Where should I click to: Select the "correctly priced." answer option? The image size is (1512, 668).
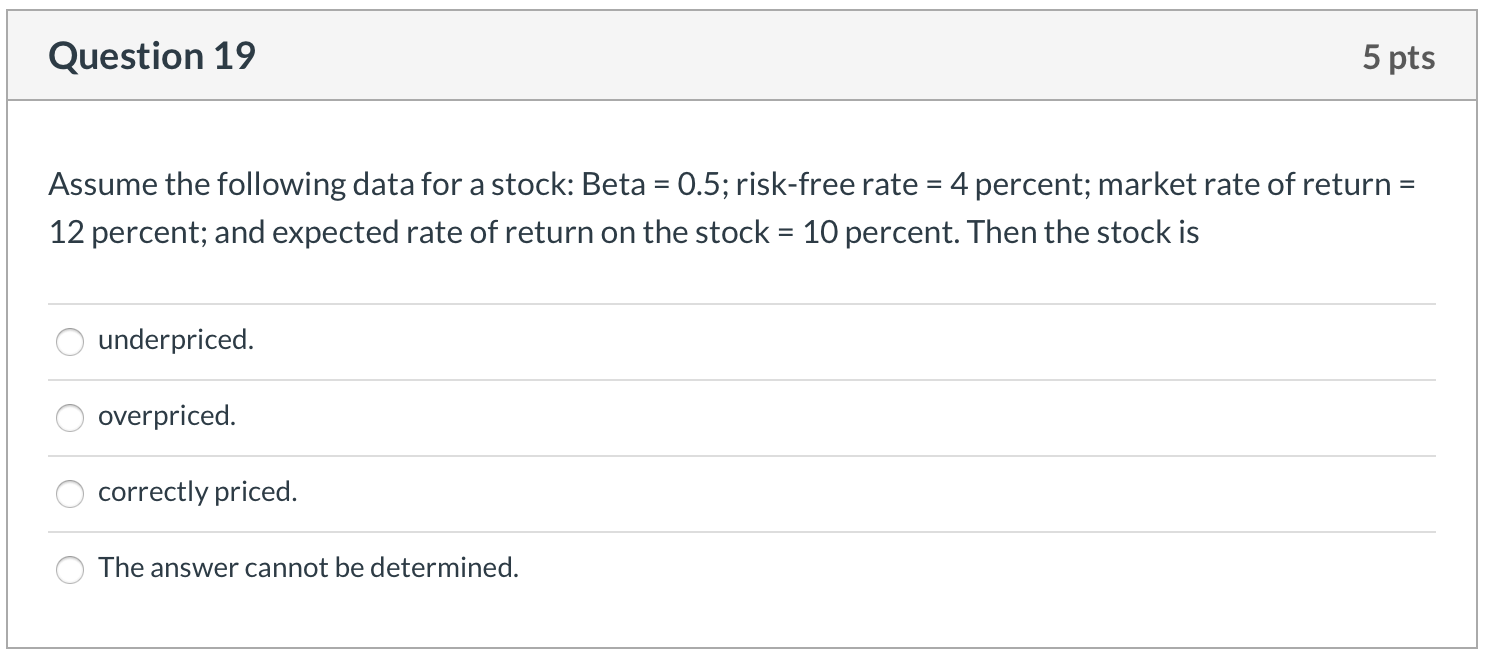[196, 492]
